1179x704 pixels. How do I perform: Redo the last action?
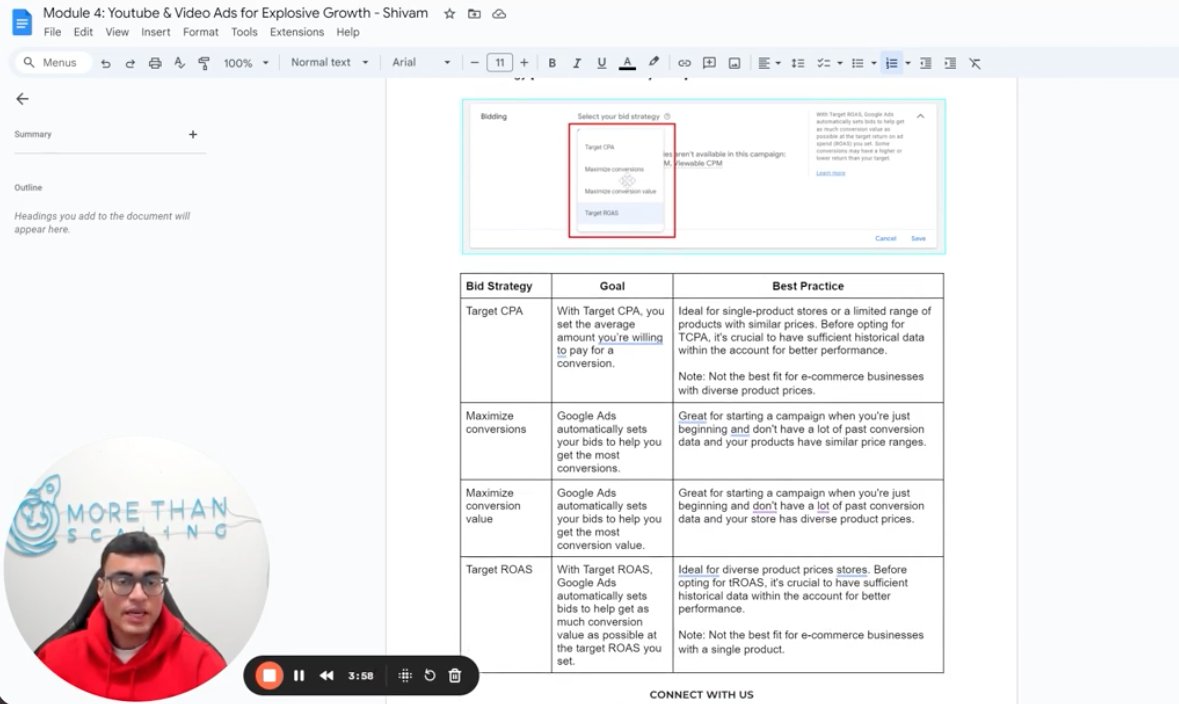tap(130, 63)
